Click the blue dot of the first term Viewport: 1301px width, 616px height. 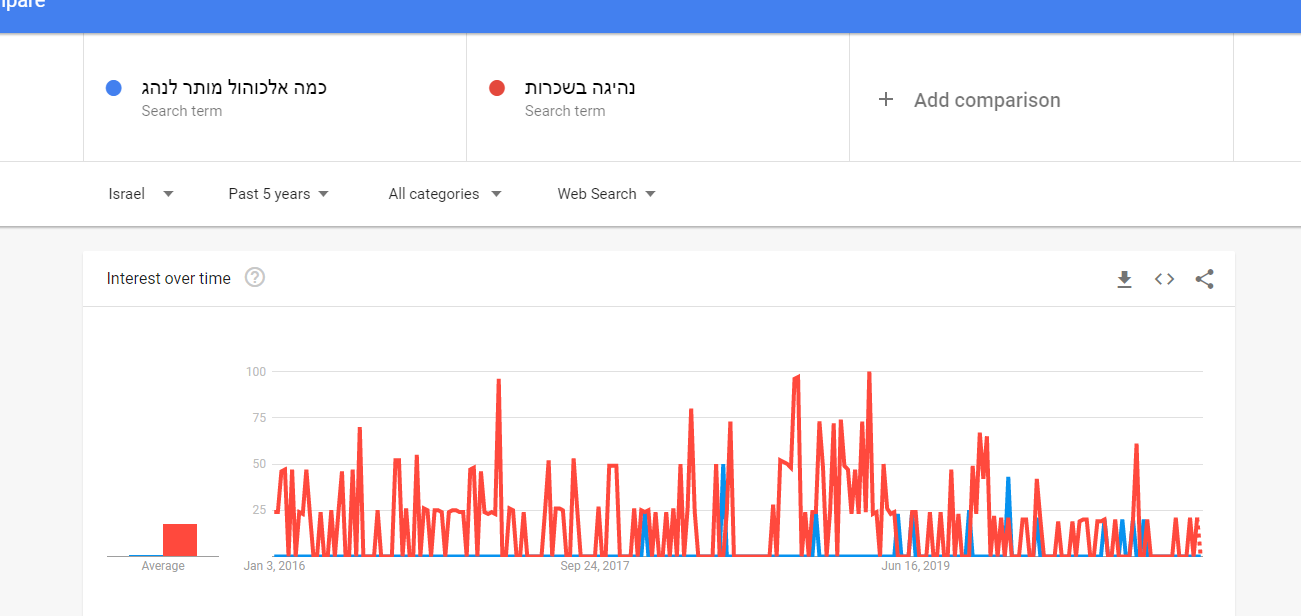click(x=114, y=88)
